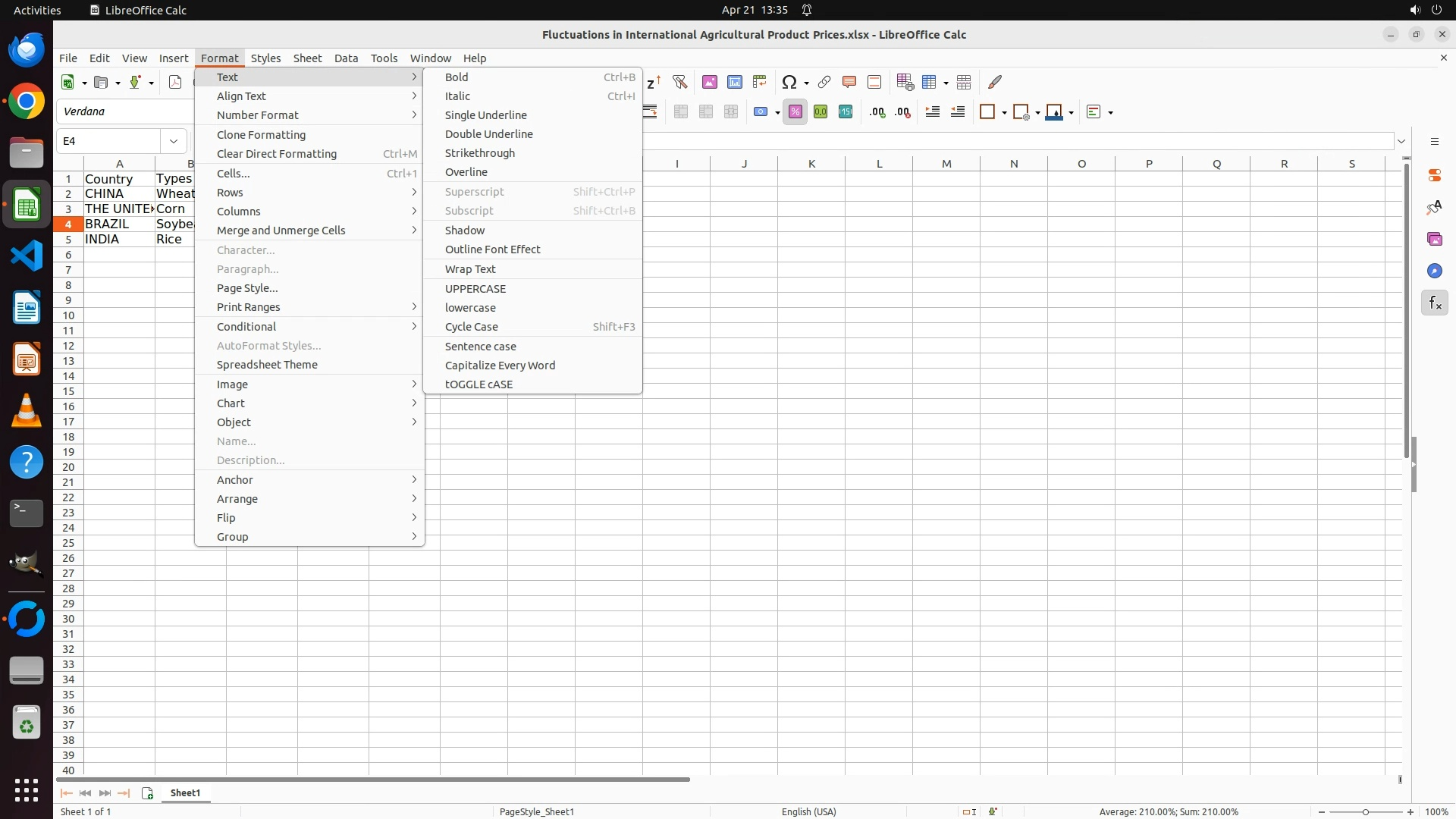Click the Insert Image toolbar icon
This screenshot has height=819, width=1456.
pyautogui.click(x=710, y=82)
